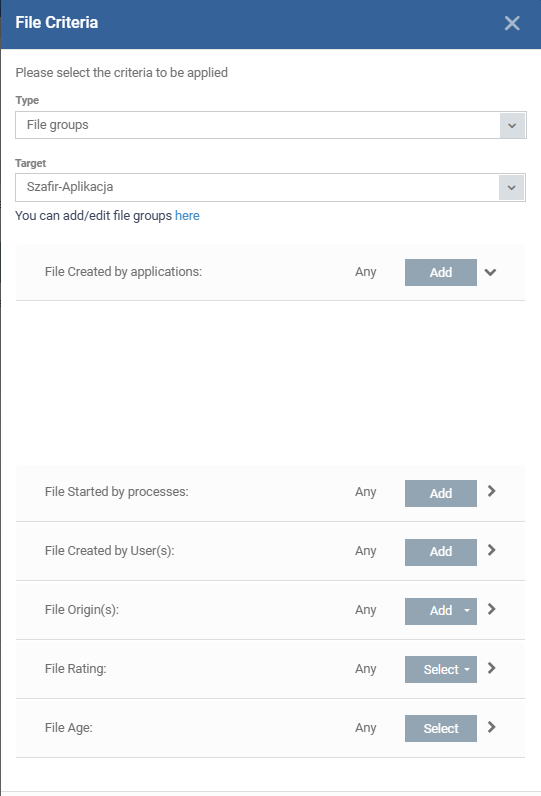The image size is (541, 796).
Task: Add a File Created by applications entry
Action: tap(441, 273)
